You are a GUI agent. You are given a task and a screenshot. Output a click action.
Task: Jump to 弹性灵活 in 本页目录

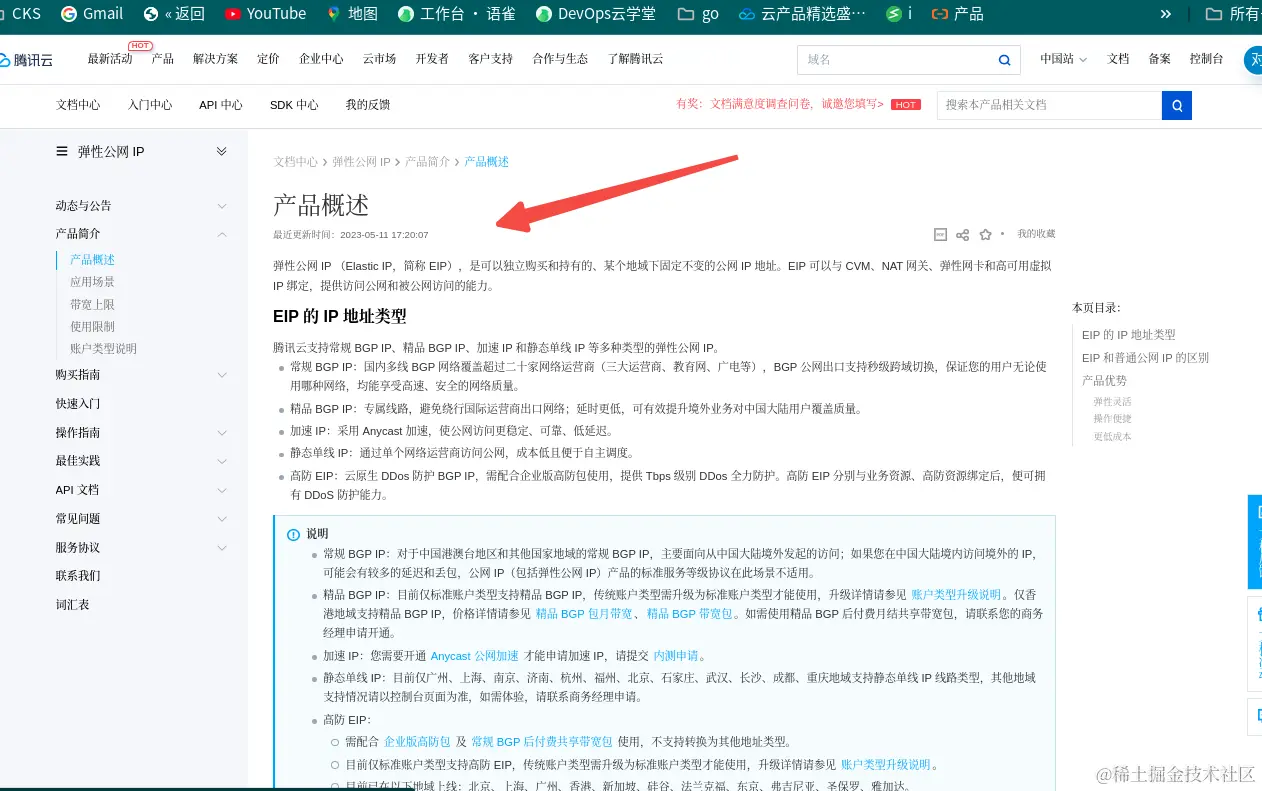[x=1112, y=402]
